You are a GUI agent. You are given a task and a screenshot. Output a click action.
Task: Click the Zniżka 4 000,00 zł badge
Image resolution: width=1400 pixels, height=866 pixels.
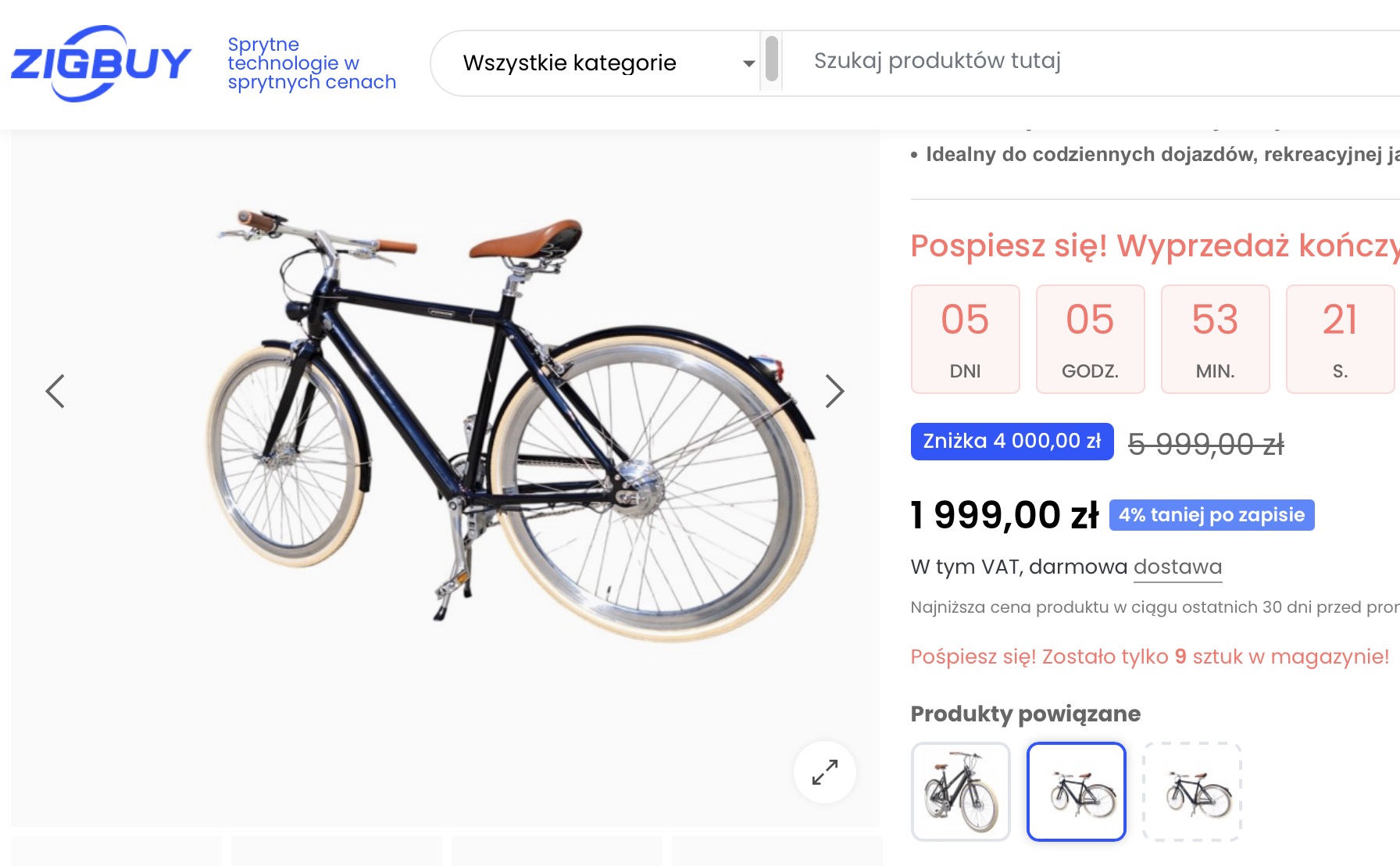(x=1012, y=442)
